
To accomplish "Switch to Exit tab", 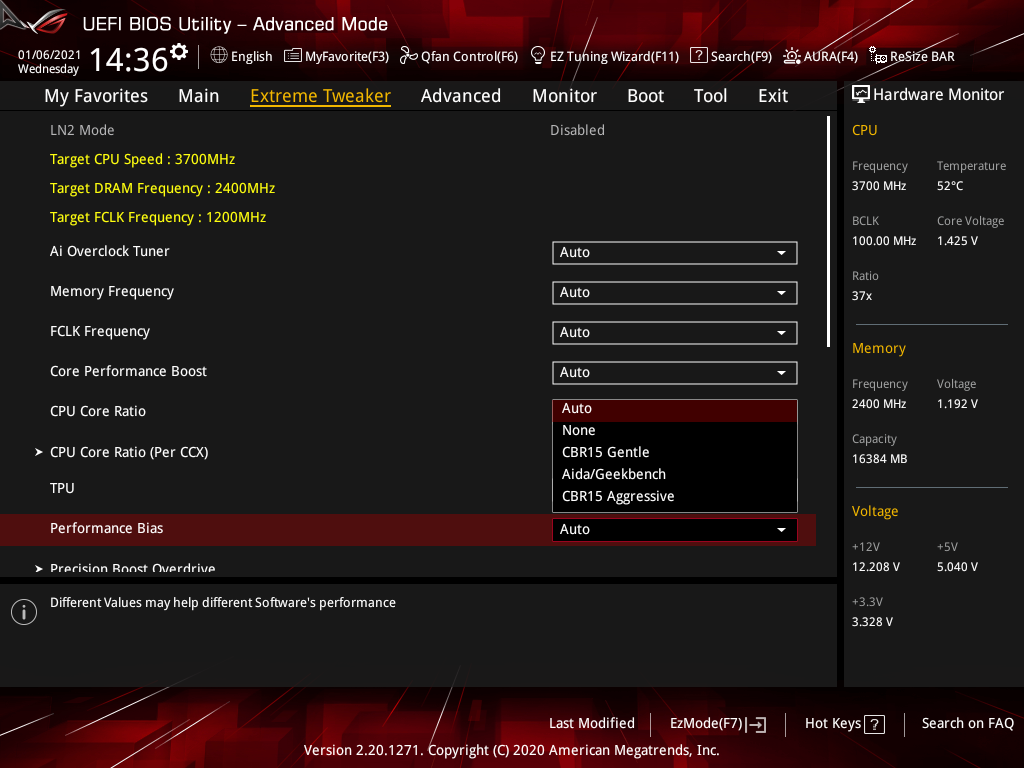I will [x=773, y=96].
